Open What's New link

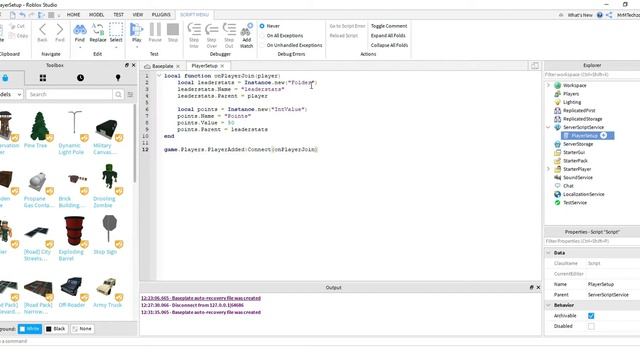click(580, 15)
